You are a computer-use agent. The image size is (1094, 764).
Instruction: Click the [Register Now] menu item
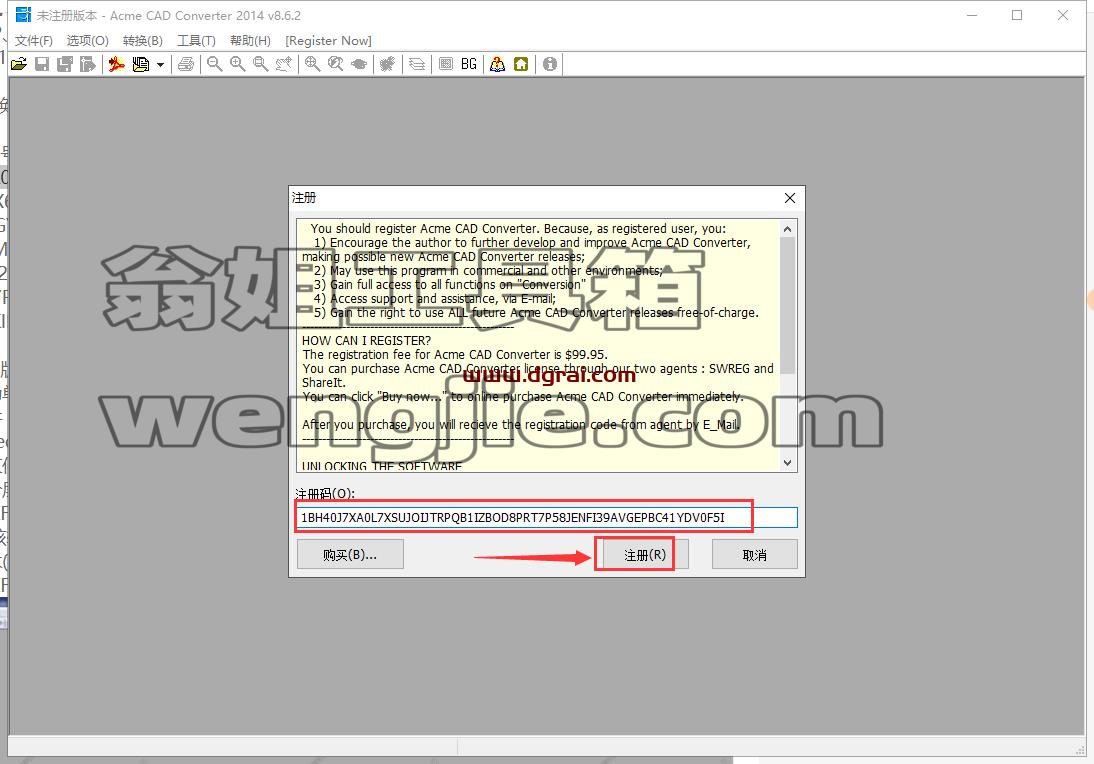[328, 40]
